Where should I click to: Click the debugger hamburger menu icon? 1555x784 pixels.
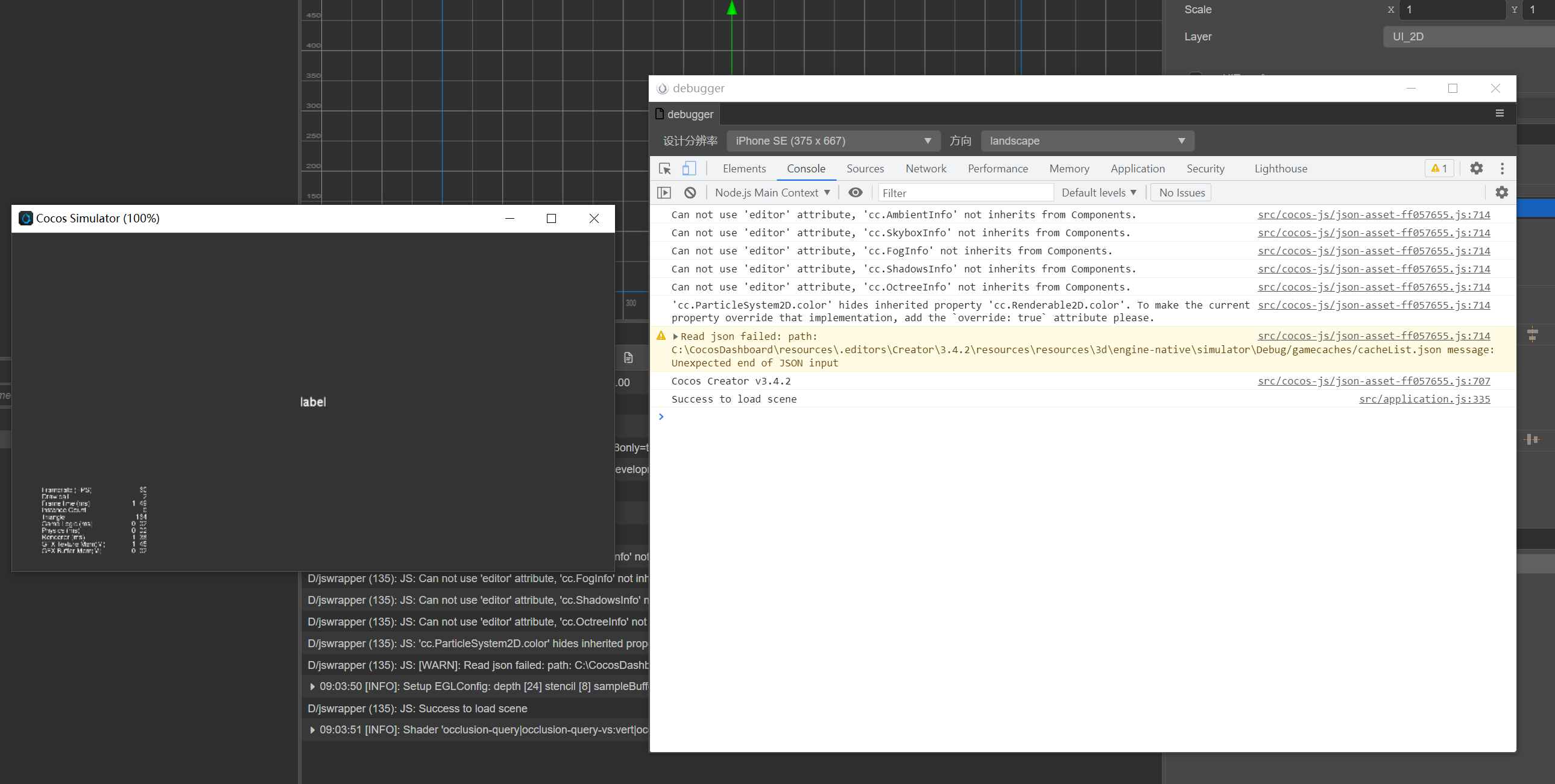click(1500, 113)
